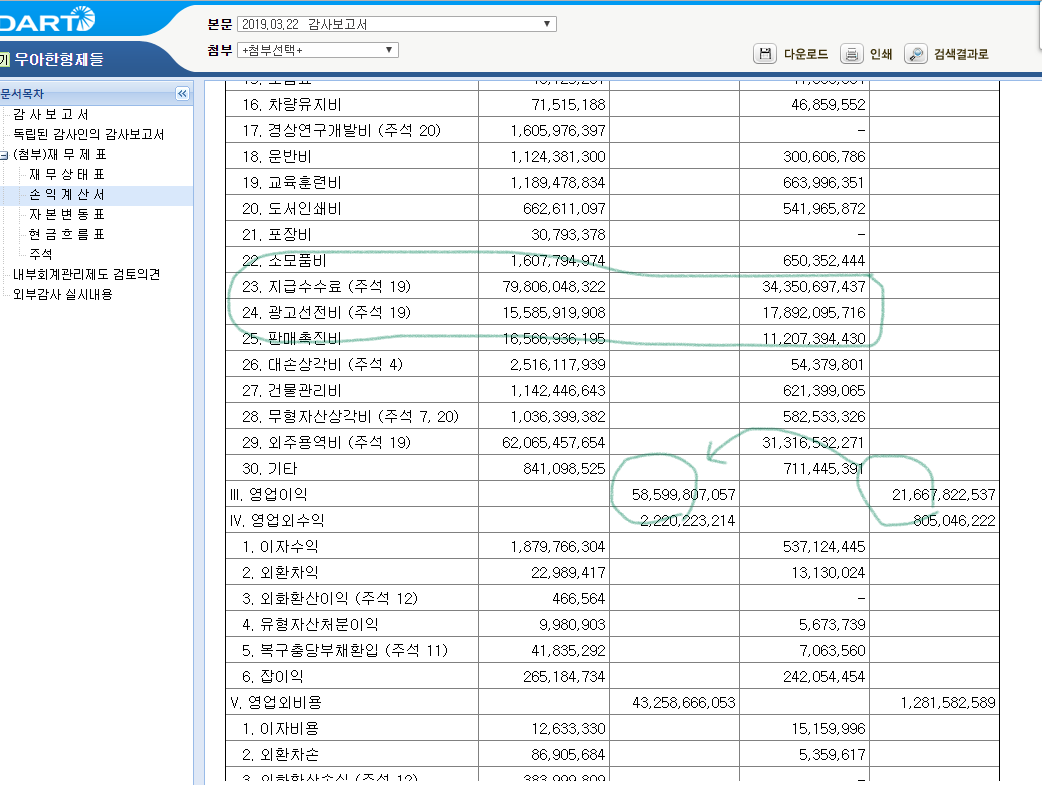This screenshot has width=1042, height=785.
Task: Click the 문서목차 panel title
Action: tap(22, 94)
